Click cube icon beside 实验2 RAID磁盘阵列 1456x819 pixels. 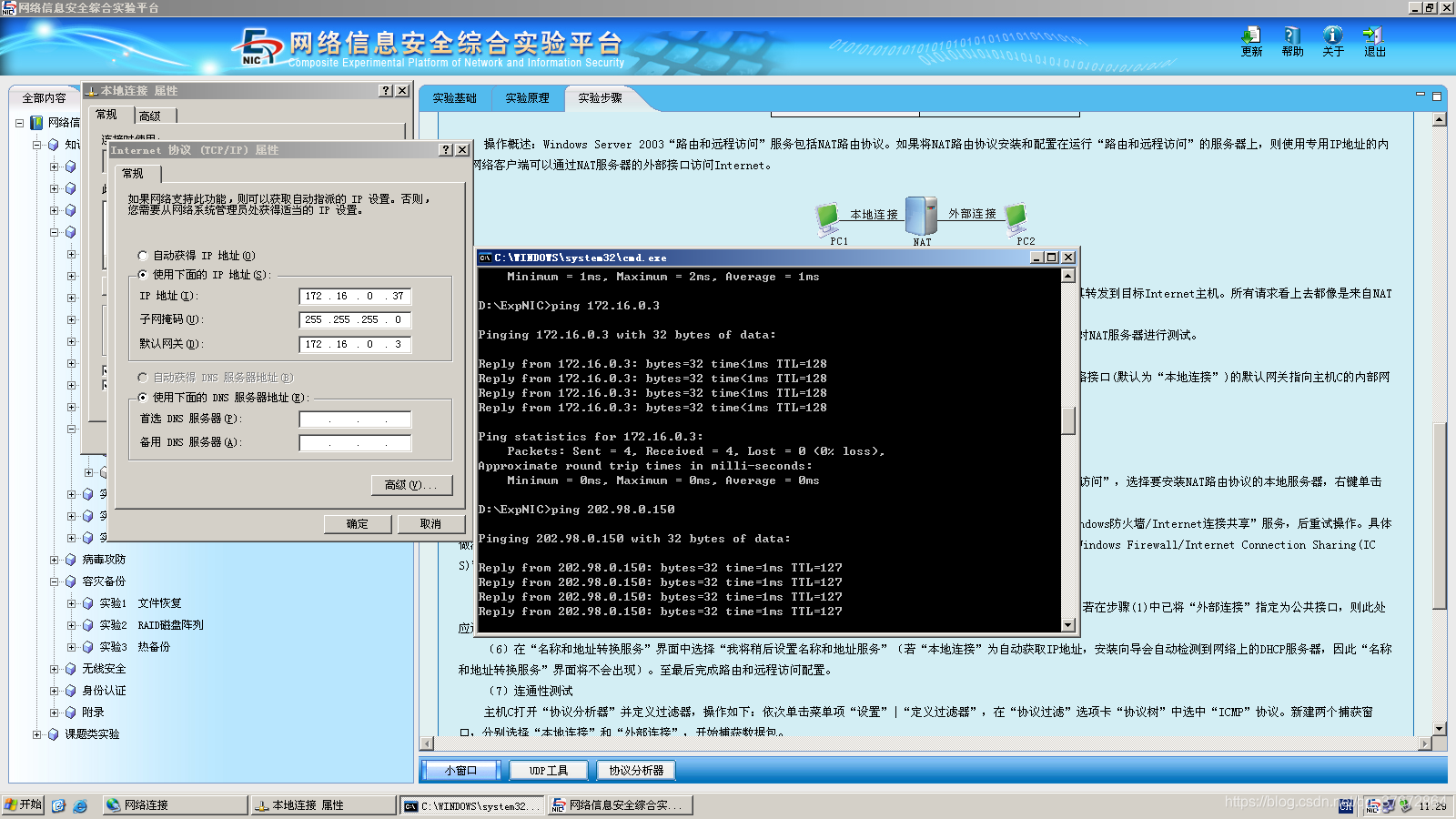[87, 625]
